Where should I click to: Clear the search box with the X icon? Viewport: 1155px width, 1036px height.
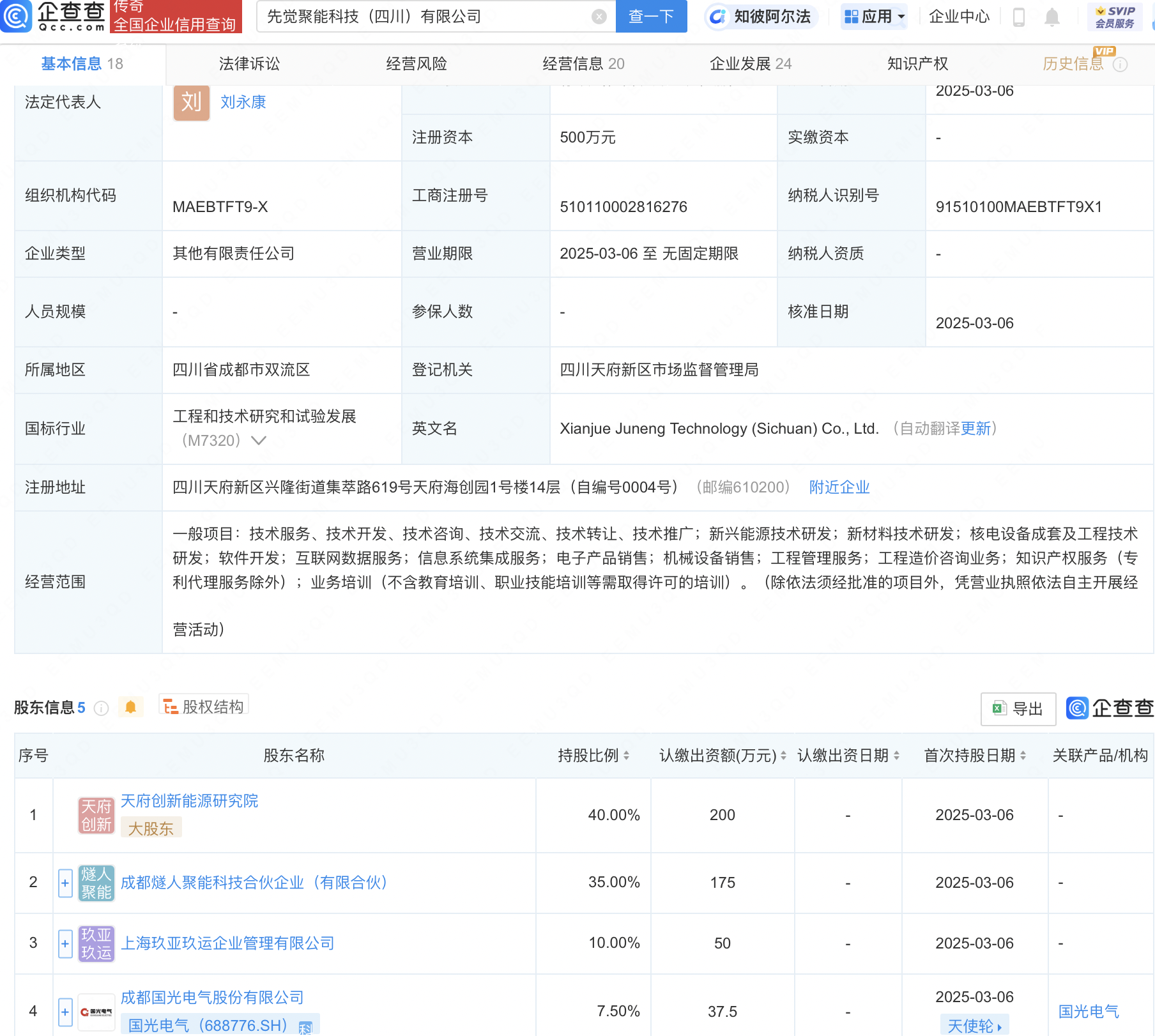coord(599,17)
